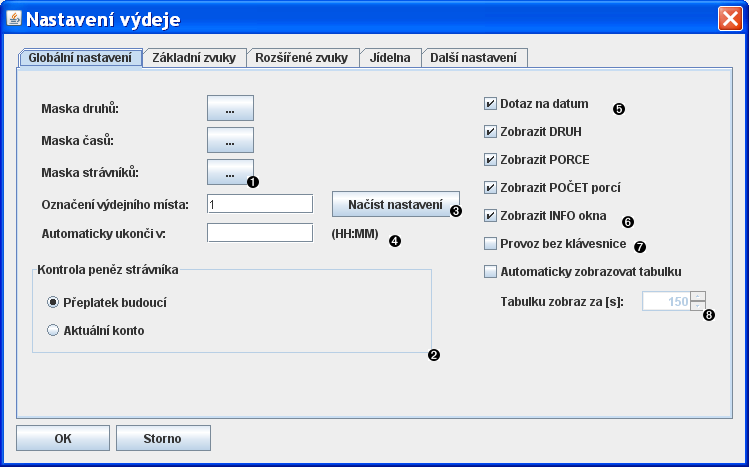Viewport: 749px width, 467px height.
Task: Click the Java icon in the title bar
Action: pos(14,17)
